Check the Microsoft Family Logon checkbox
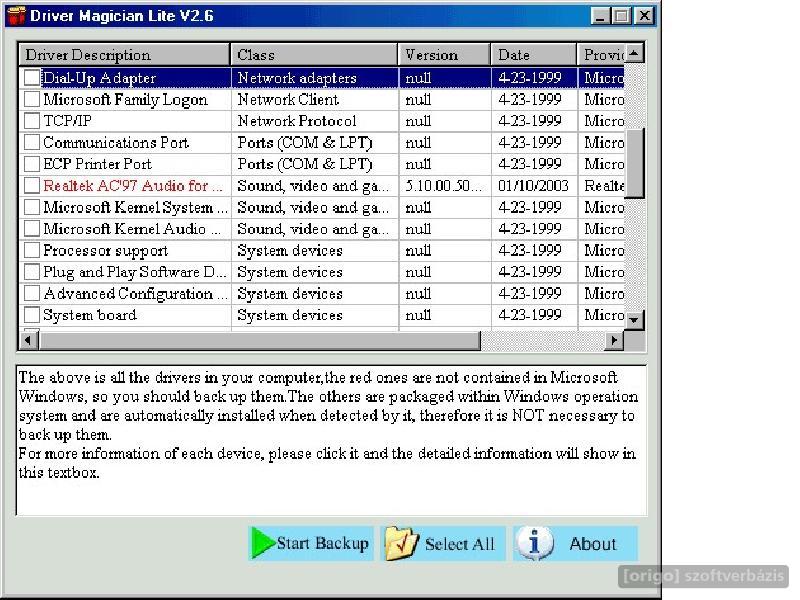Viewport: 800px width, 600px height. 32,99
